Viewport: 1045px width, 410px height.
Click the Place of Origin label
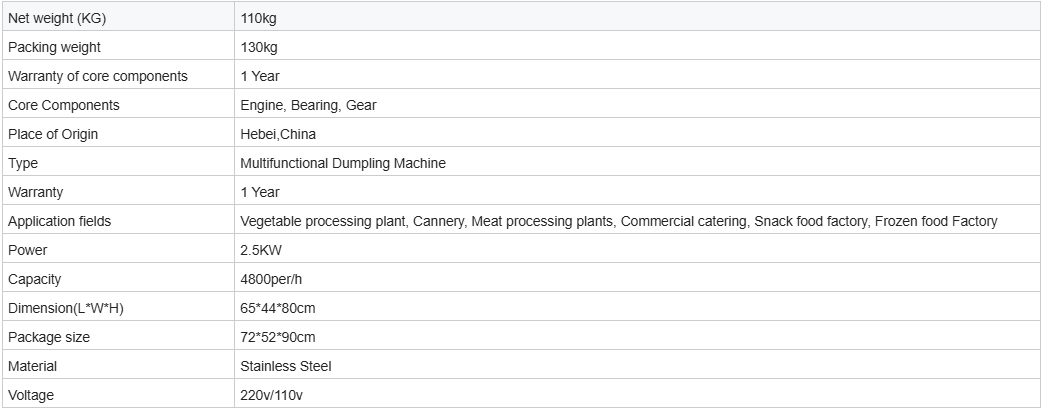53,134
